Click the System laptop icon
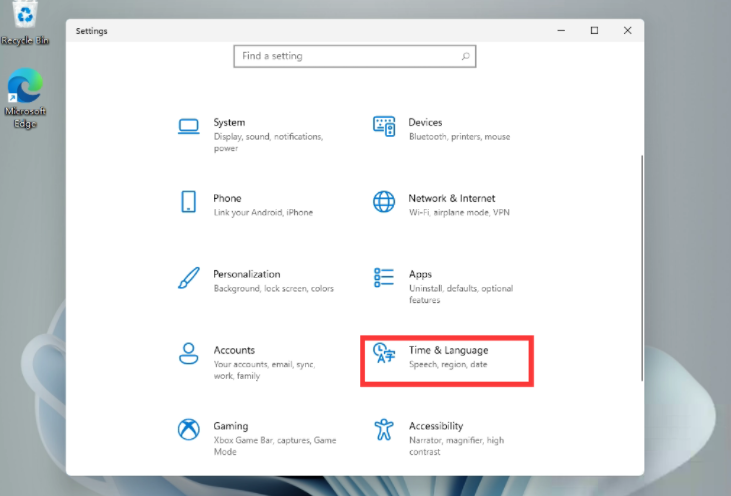 click(x=188, y=126)
